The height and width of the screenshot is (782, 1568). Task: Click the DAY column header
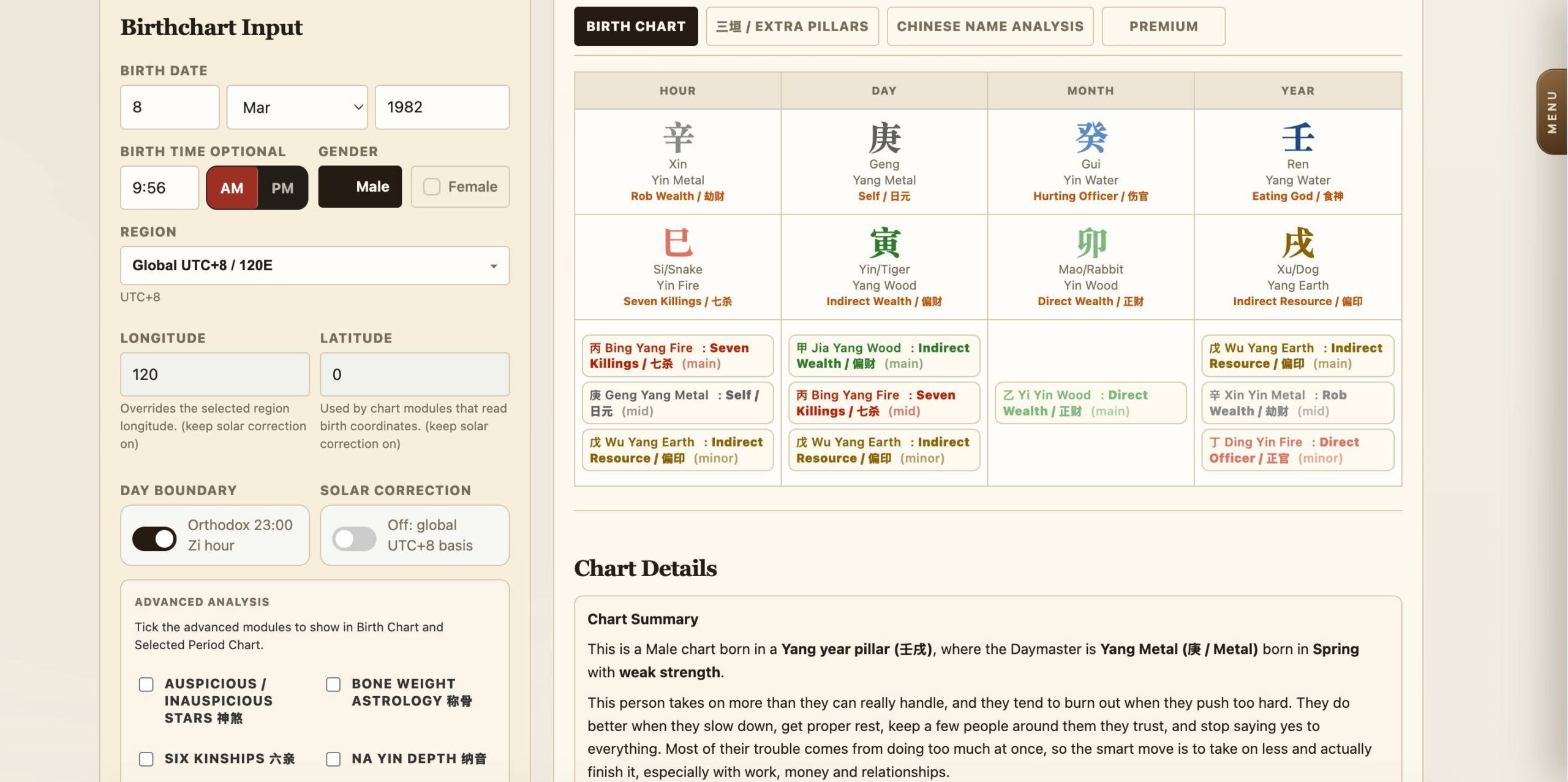884,91
